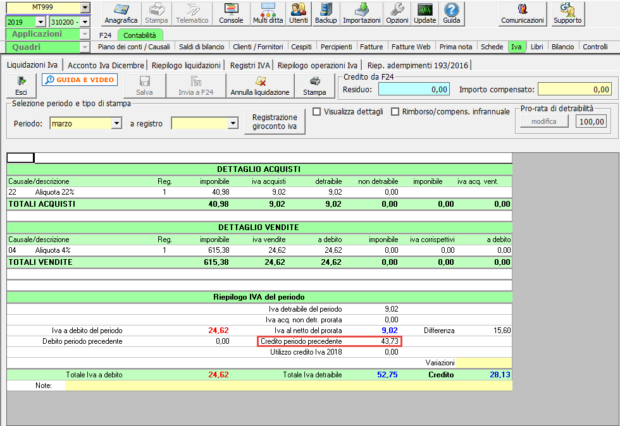Click the Registrazione giroconto iva button
This screenshot has width=620, height=426.
click(x=275, y=122)
